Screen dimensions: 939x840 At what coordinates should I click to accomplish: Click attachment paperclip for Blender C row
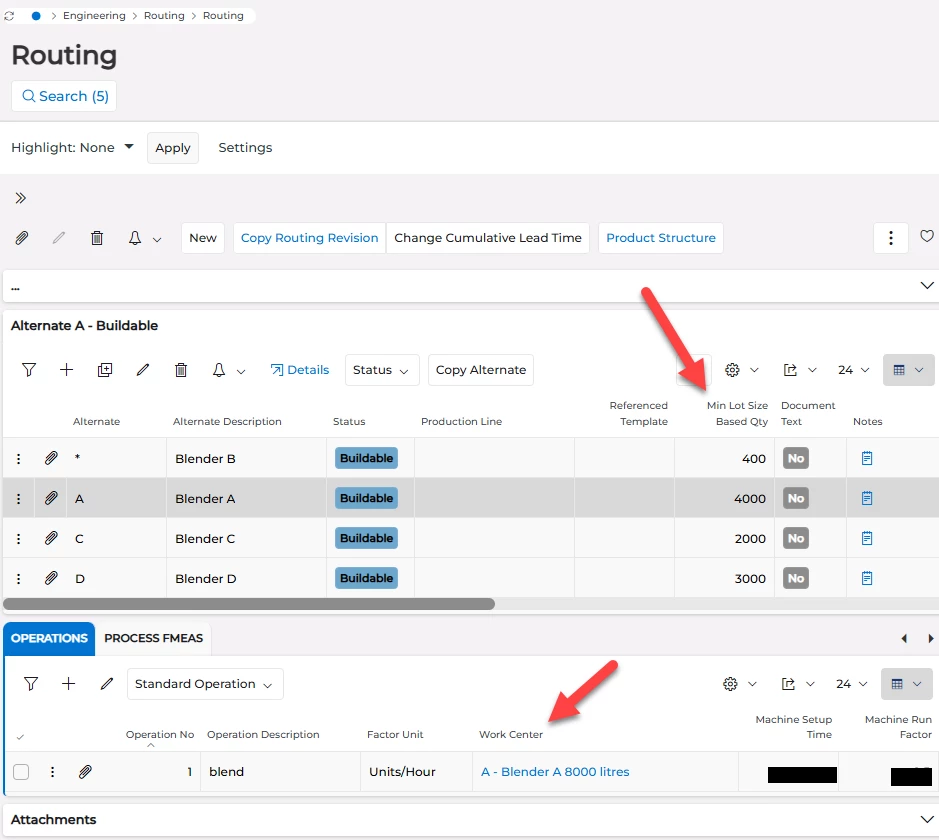point(52,538)
